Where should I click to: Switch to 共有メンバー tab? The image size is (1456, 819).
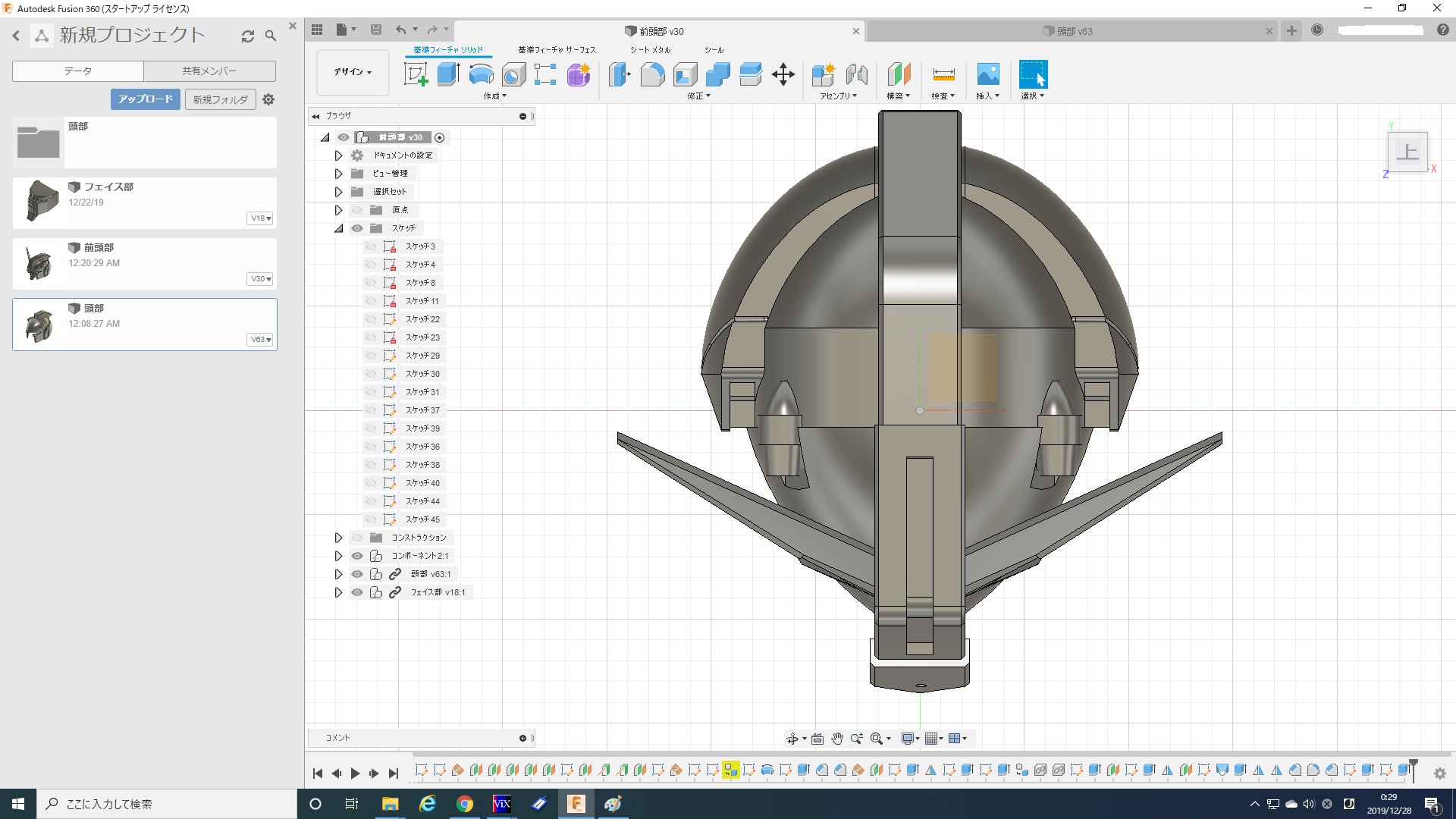coord(209,71)
